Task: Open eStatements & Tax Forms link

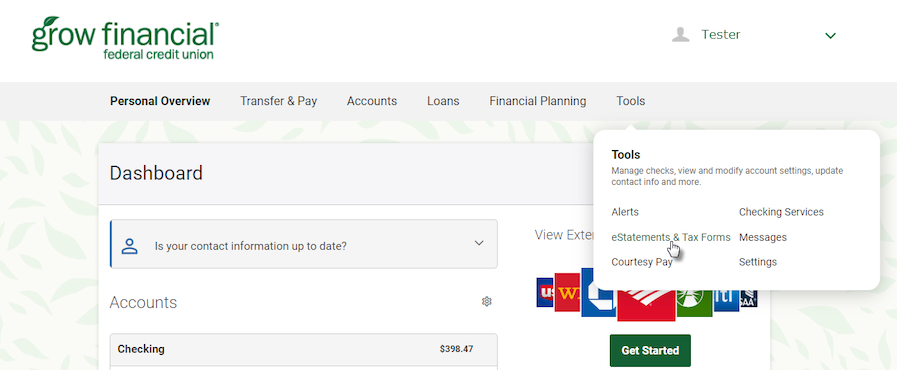Action: (670, 237)
